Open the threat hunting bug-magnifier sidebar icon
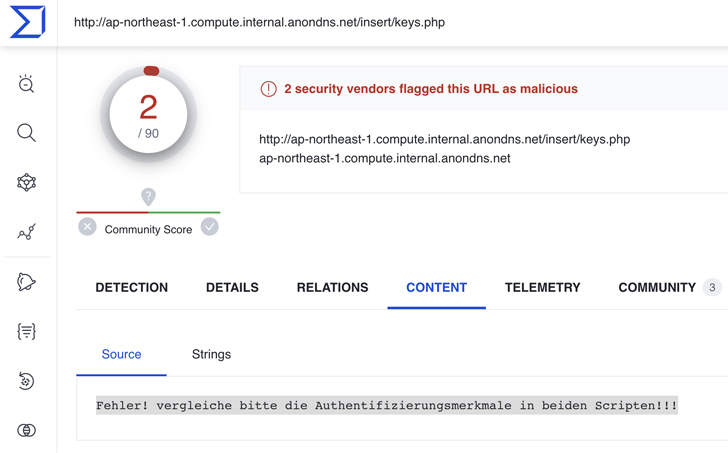 (27, 84)
